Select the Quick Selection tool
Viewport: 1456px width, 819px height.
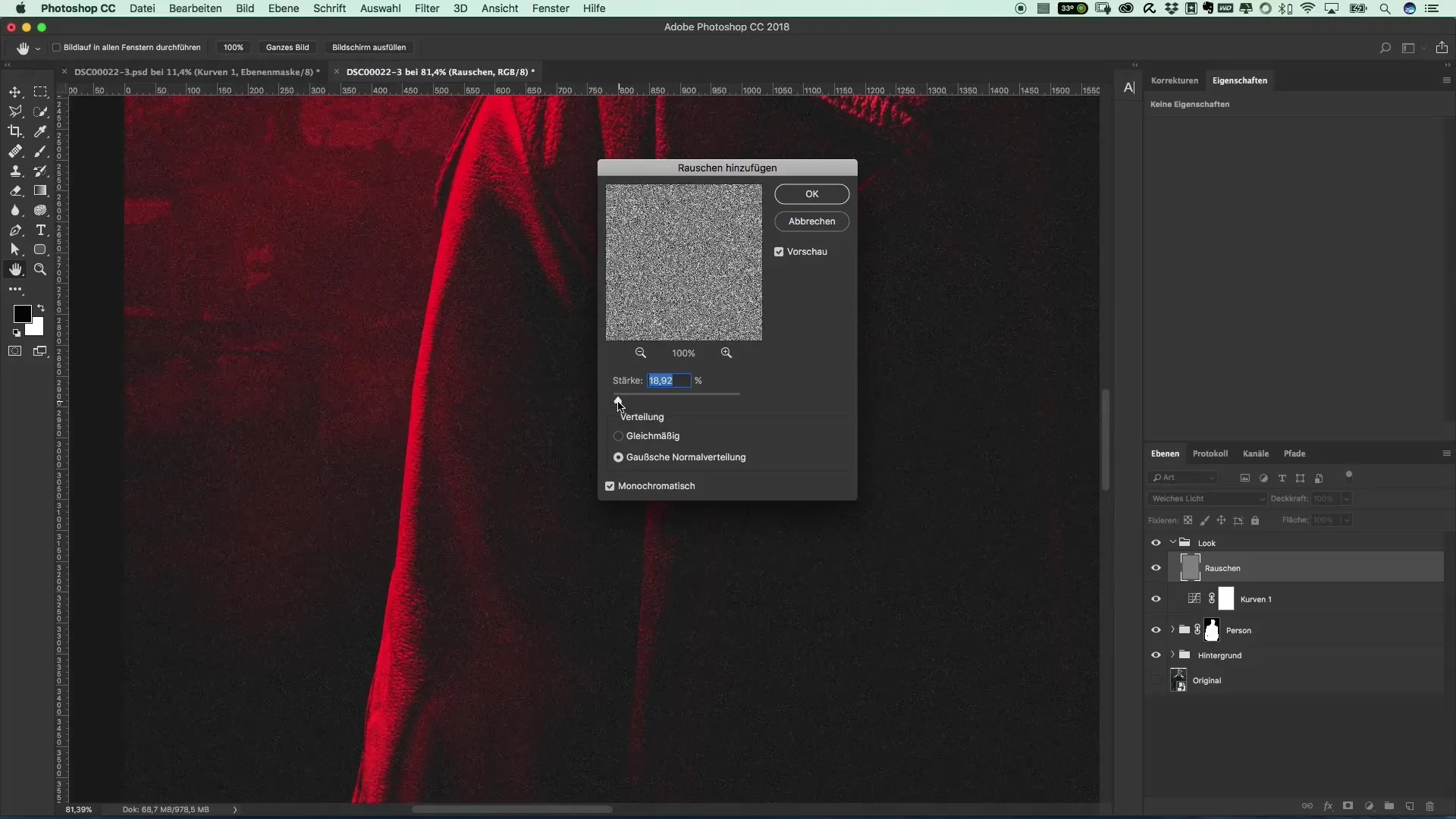[40, 111]
